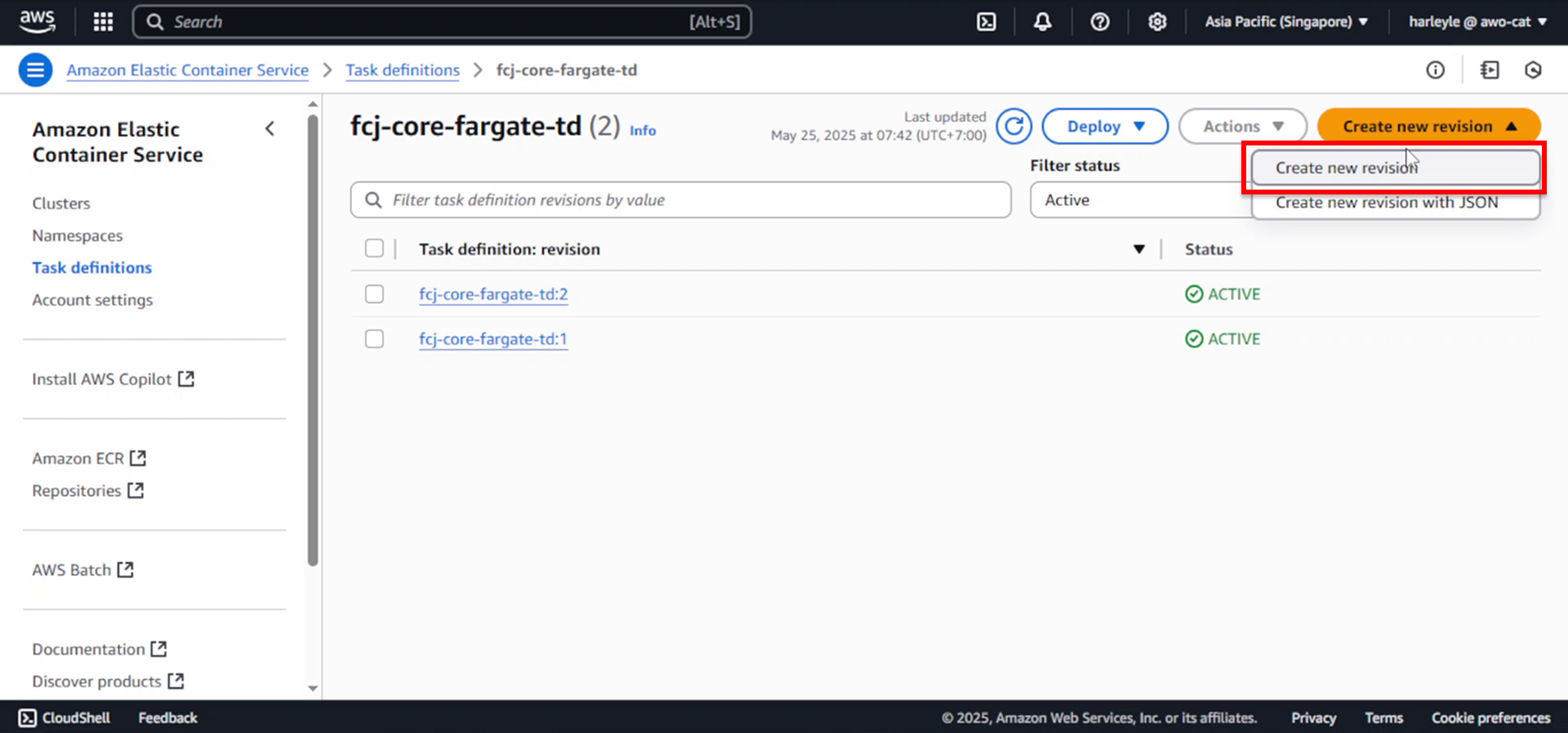Open the help question mark menu

[x=1100, y=22]
